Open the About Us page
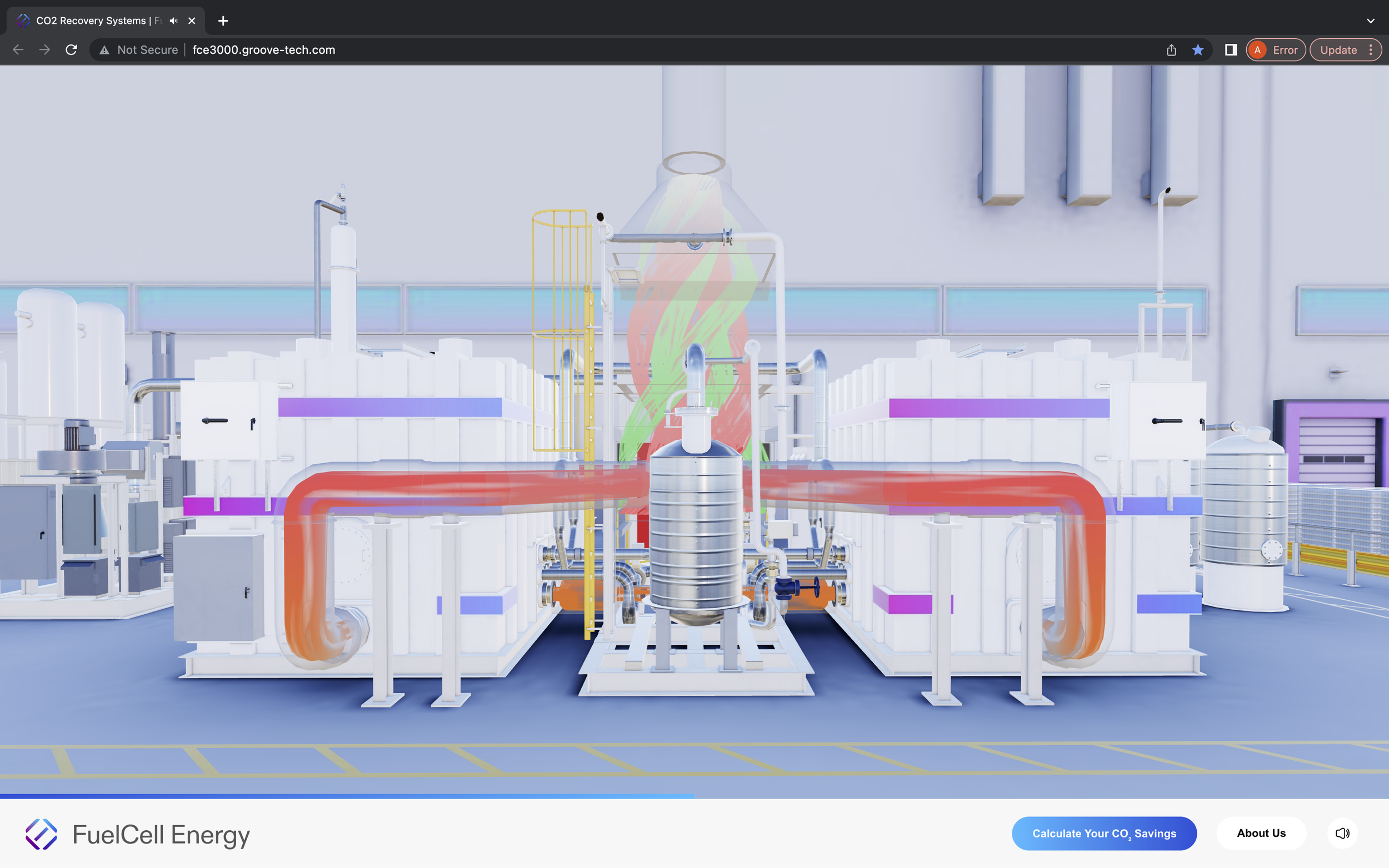Screen dimensions: 1389x868 (x=1261, y=834)
